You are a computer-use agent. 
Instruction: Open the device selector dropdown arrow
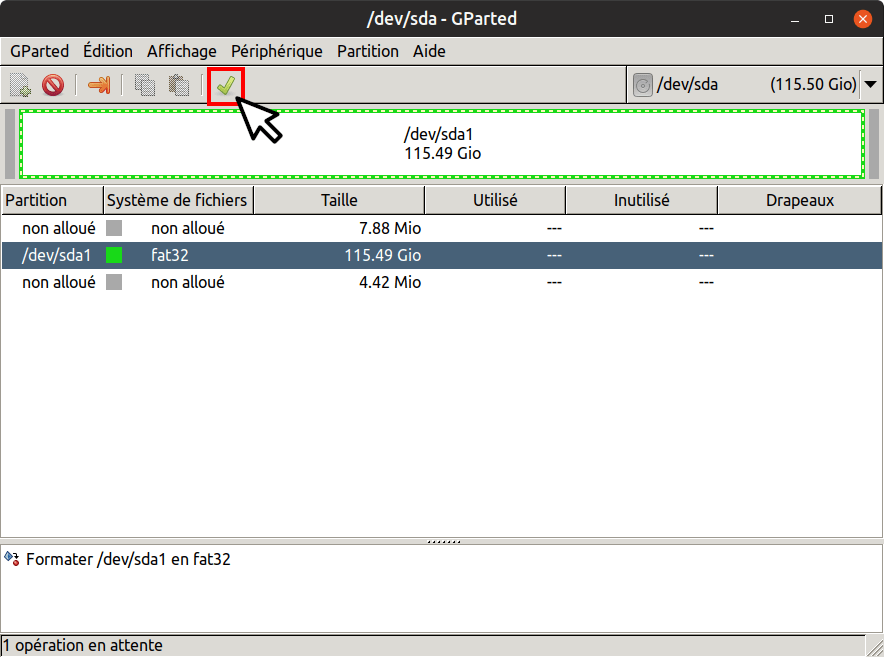click(870, 85)
